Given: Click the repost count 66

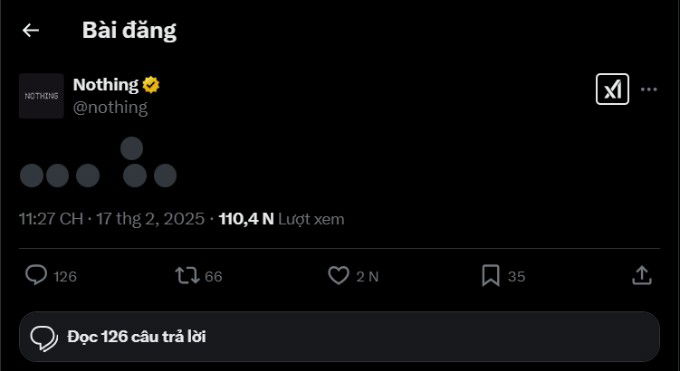Looking at the screenshot, I should (x=213, y=276).
